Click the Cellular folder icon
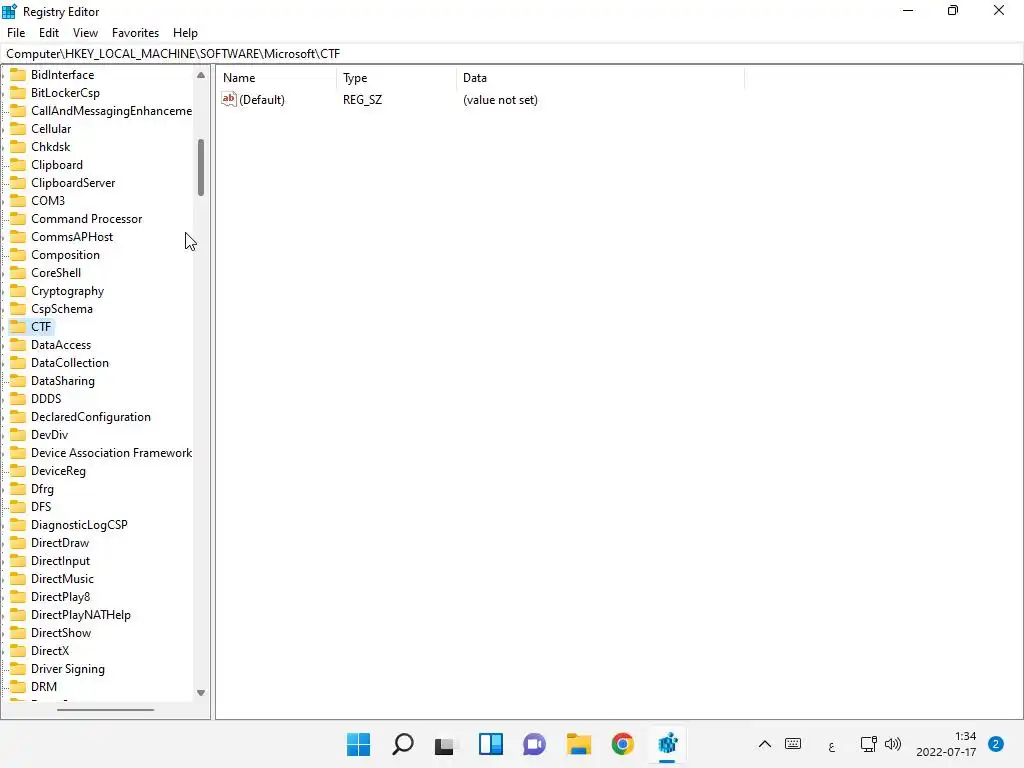 point(18,129)
